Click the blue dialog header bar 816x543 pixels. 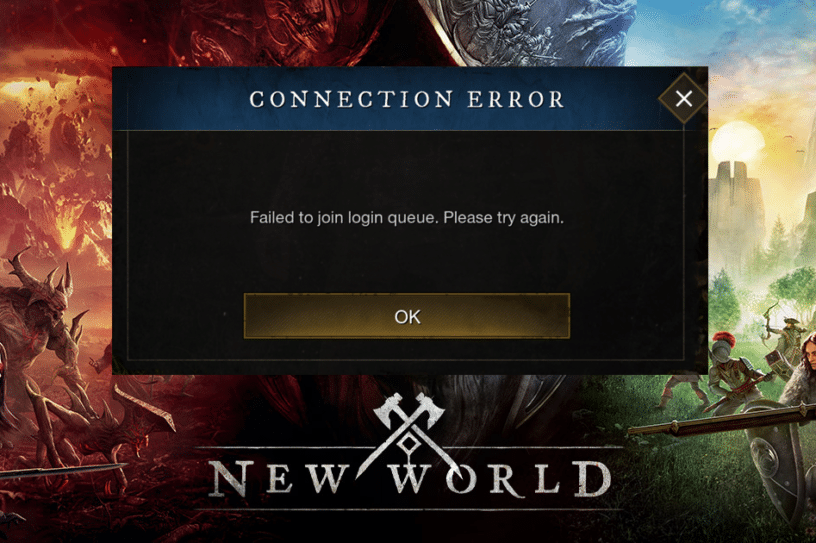pos(398,99)
